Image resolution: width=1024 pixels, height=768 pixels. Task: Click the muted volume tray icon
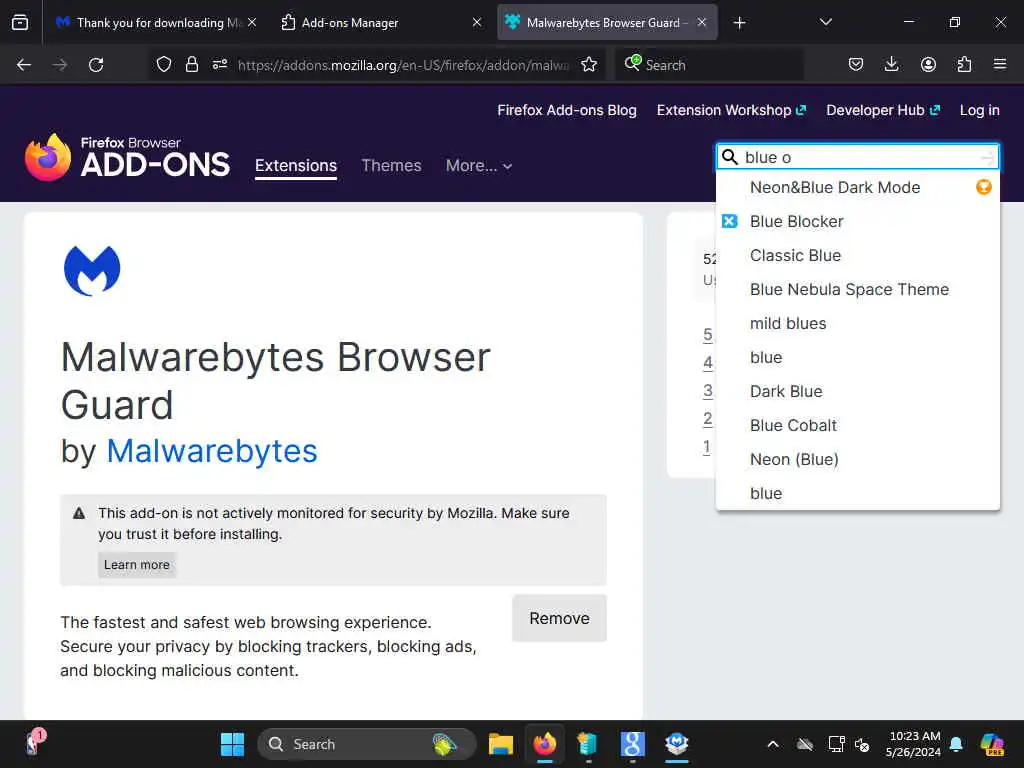point(862,744)
